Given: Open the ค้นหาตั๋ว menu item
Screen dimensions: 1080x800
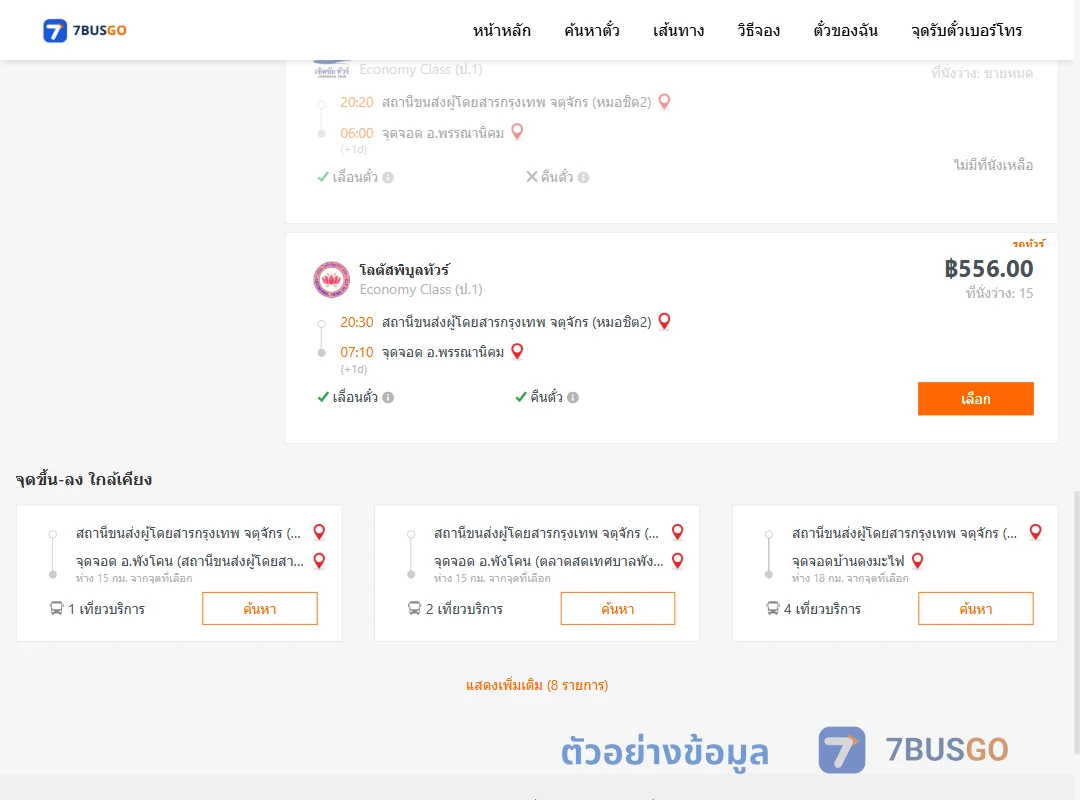Looking at the screenshot, I should (592, 30).
